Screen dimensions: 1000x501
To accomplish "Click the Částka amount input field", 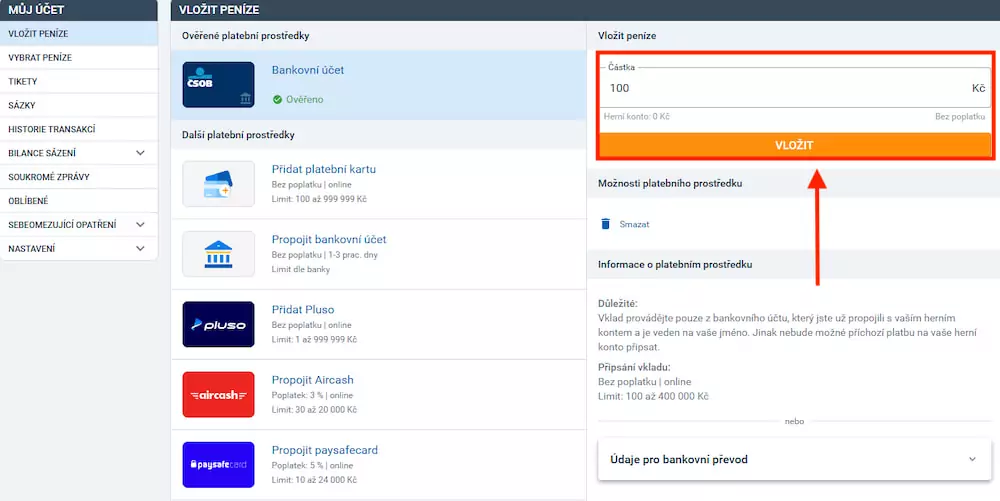I will point(795,88).
